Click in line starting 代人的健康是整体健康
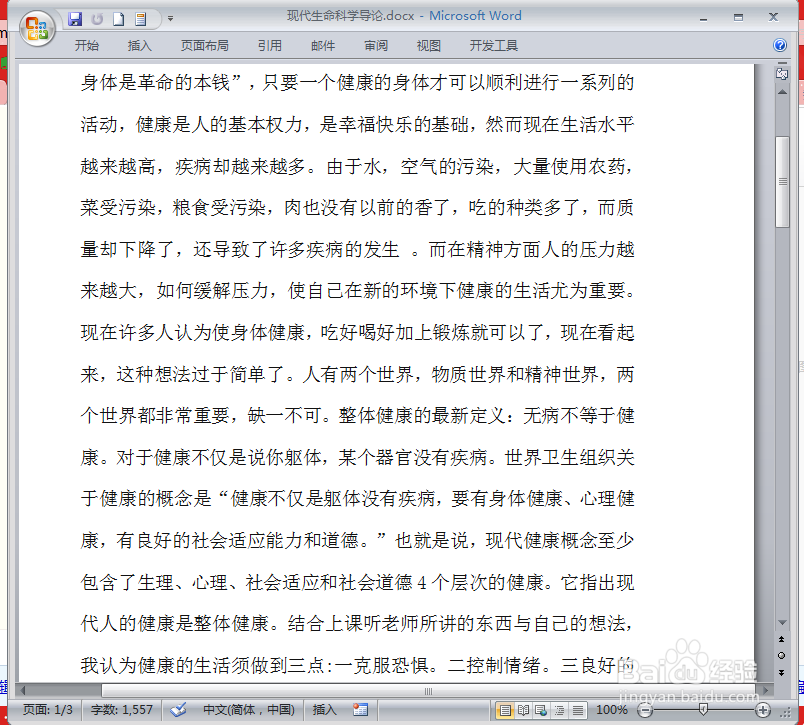The width and height of the screenshot is (804, 725). [357, 624]
